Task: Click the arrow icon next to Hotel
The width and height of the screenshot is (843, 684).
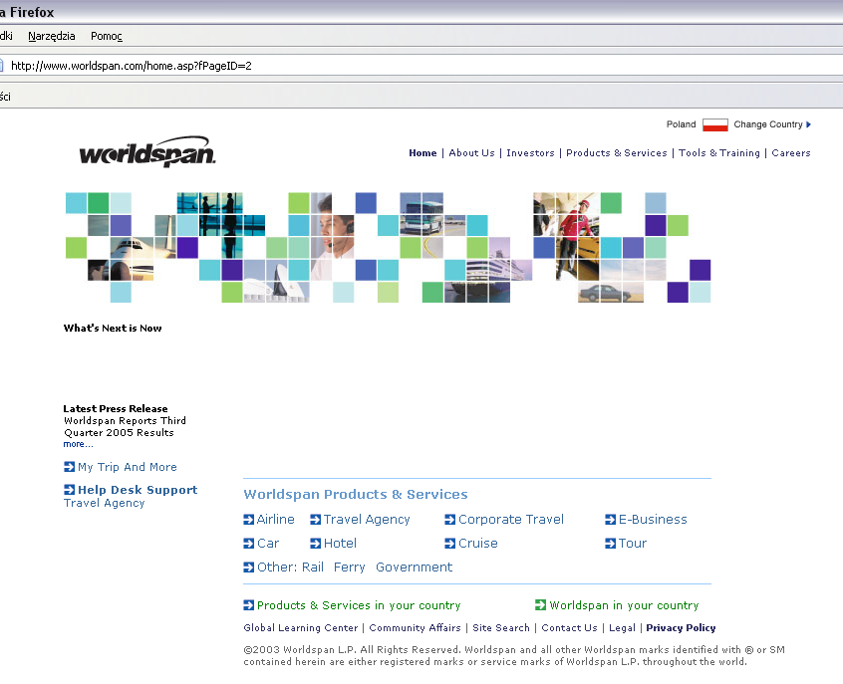Action: [x=316, y=543]
